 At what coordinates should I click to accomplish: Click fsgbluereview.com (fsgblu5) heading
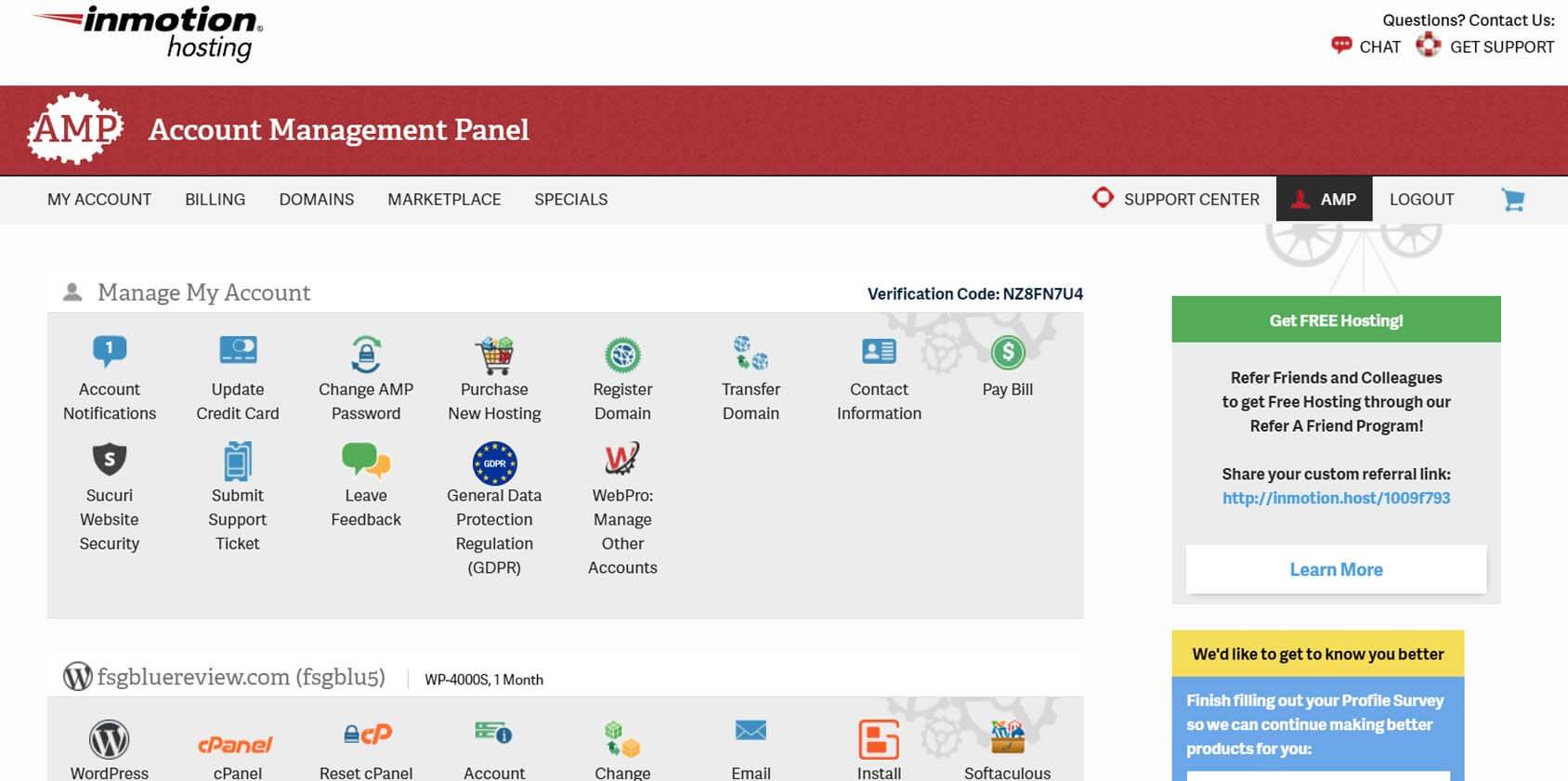(242, 677)
